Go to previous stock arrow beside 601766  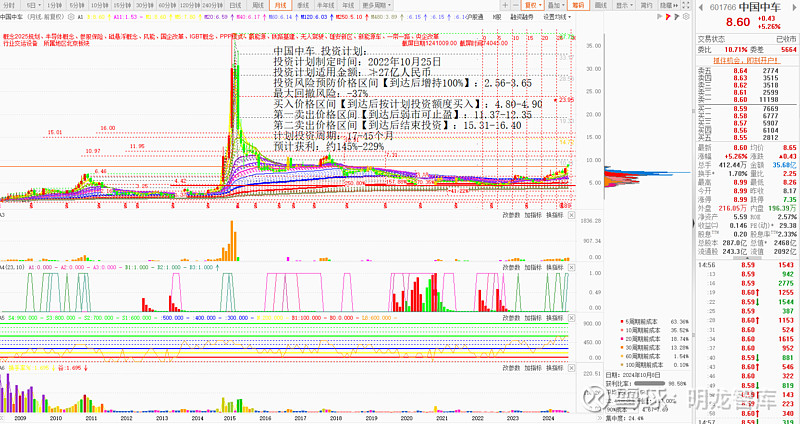(701, 8)
